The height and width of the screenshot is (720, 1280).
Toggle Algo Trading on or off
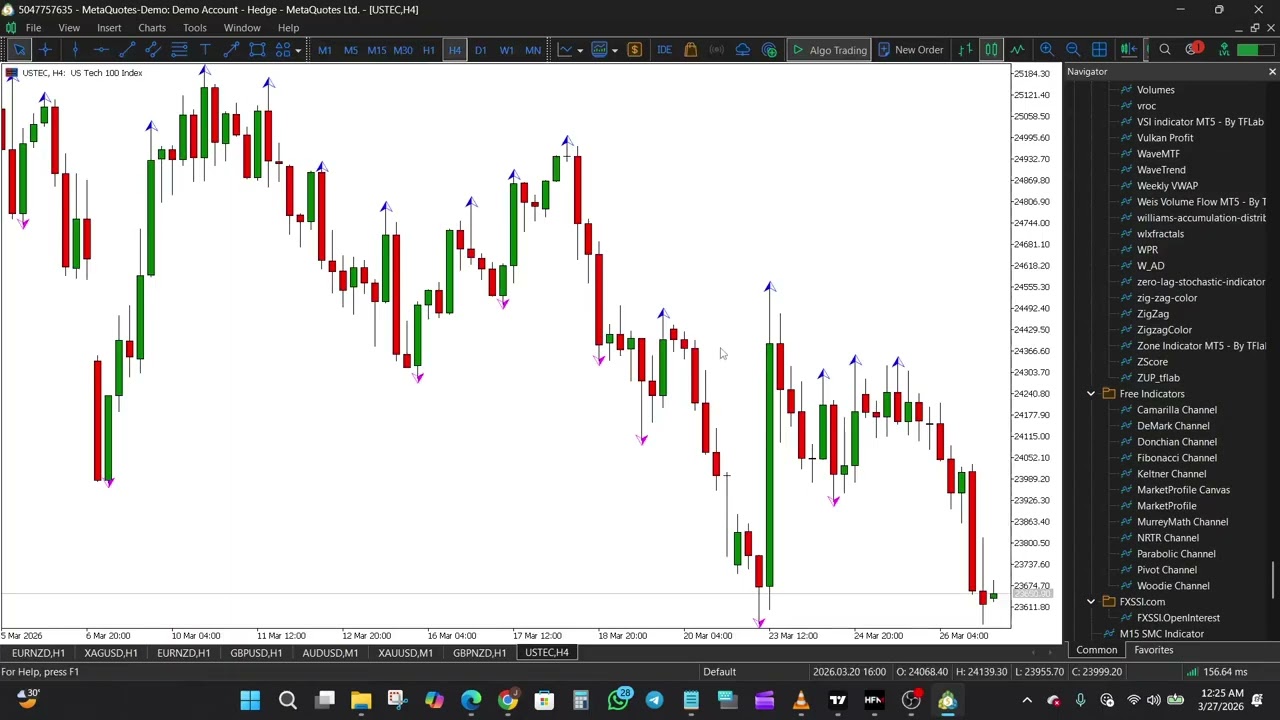tap(829, 50)
